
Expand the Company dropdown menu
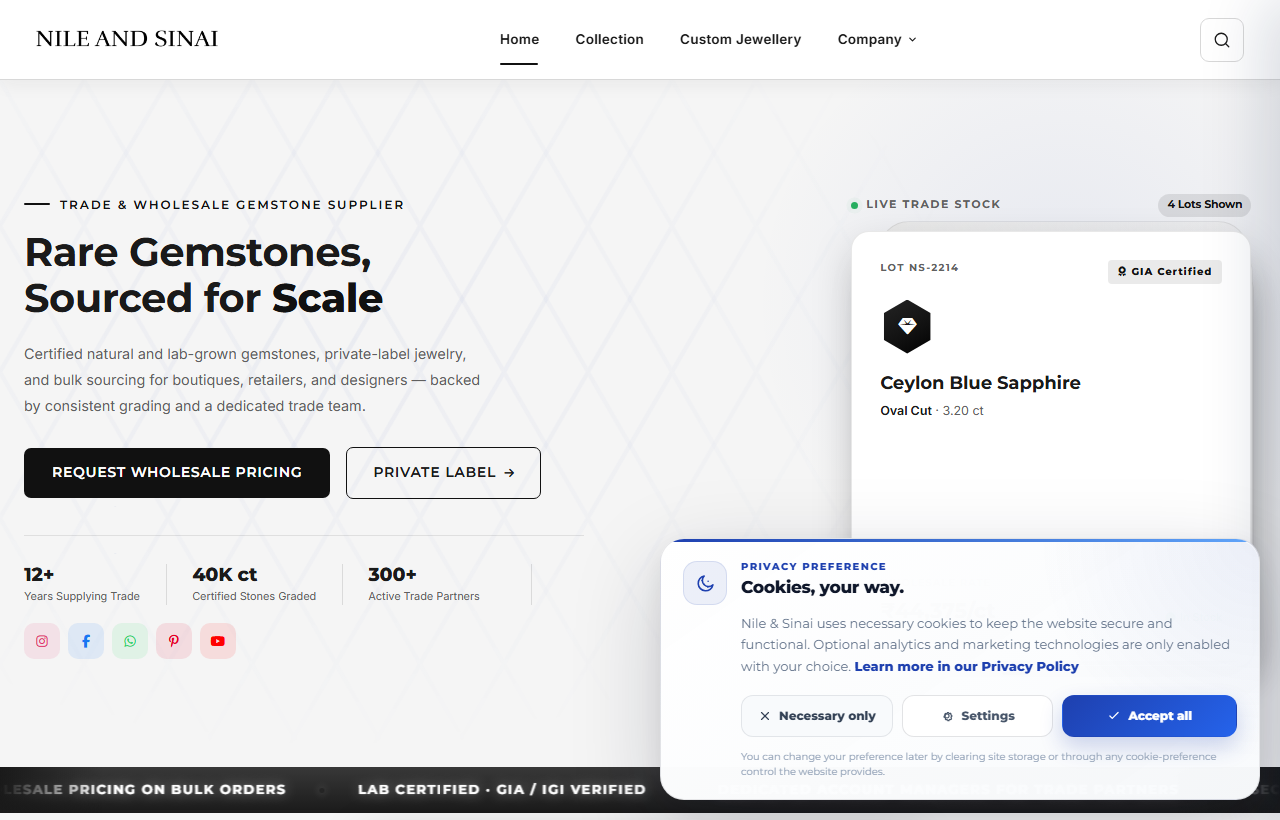point(877,39)
